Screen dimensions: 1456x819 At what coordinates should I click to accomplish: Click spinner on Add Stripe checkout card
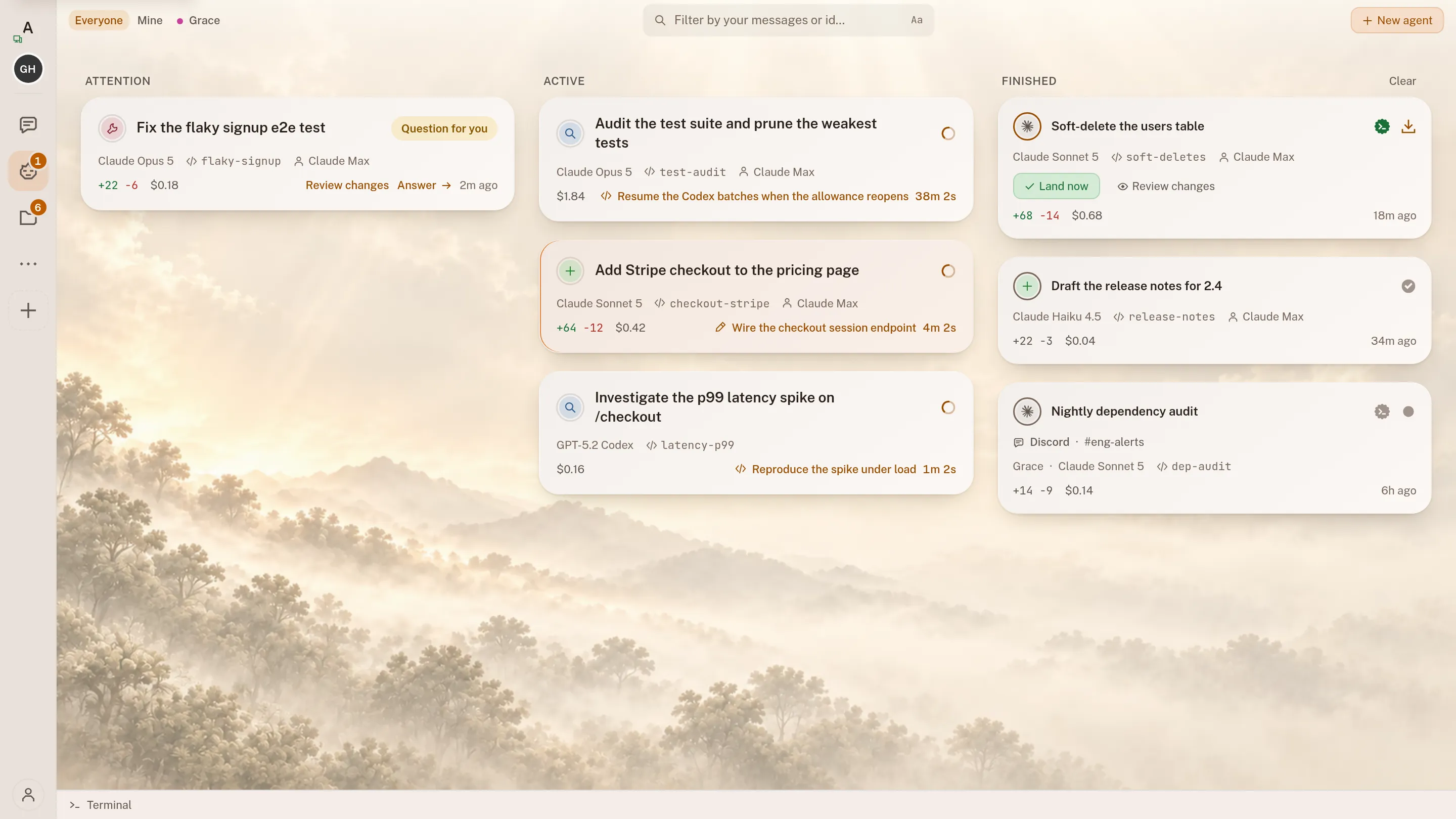pos(948,271)
